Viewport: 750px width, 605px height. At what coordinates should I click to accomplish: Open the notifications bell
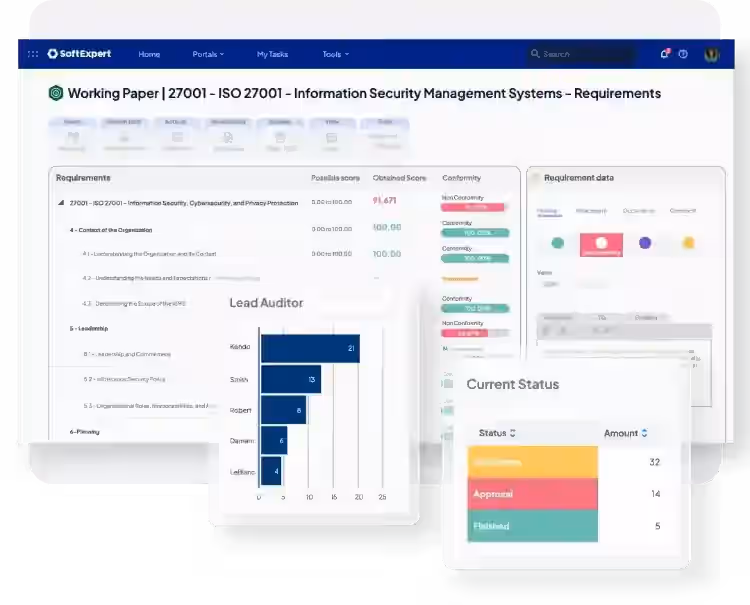click(665, 54)
